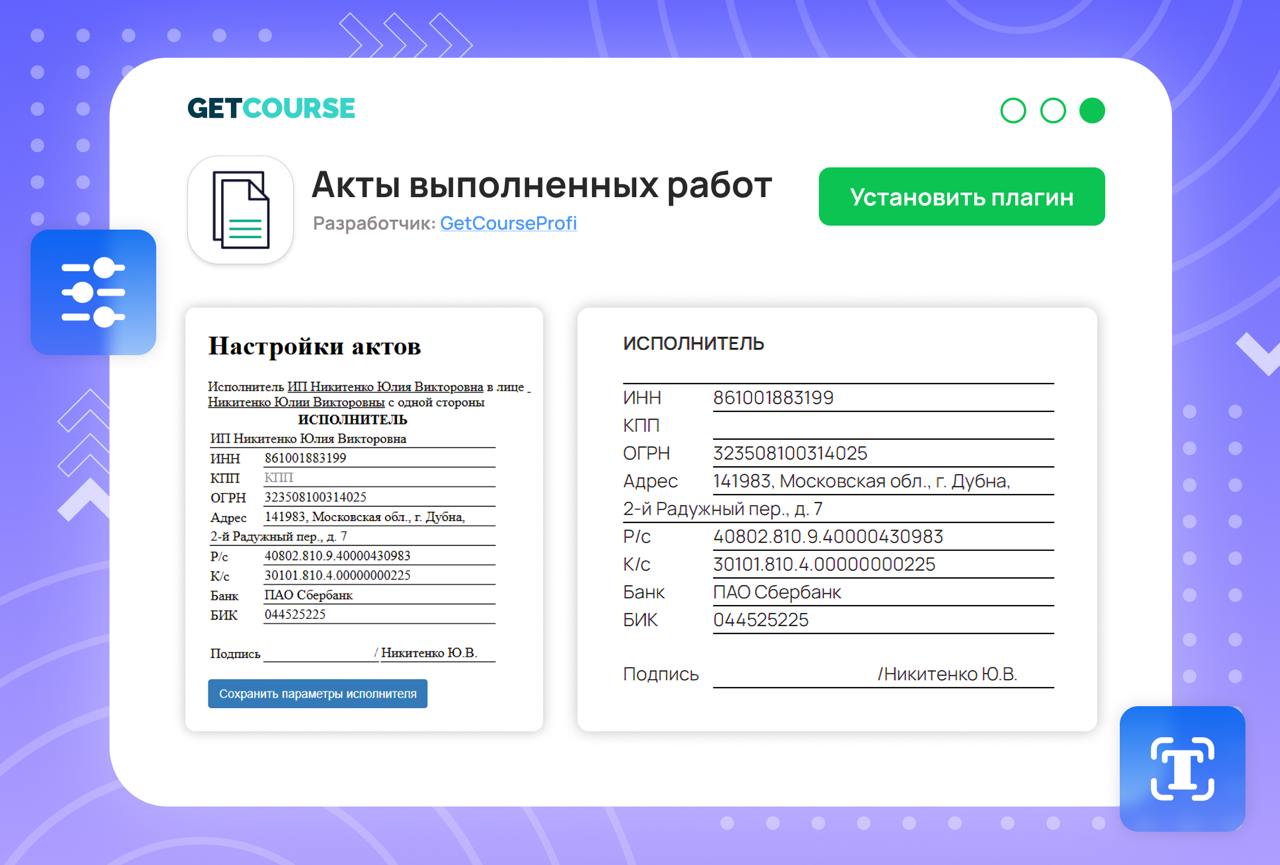
Task: Click the Адрес label in preview card
Action: (x=650, y=482)
